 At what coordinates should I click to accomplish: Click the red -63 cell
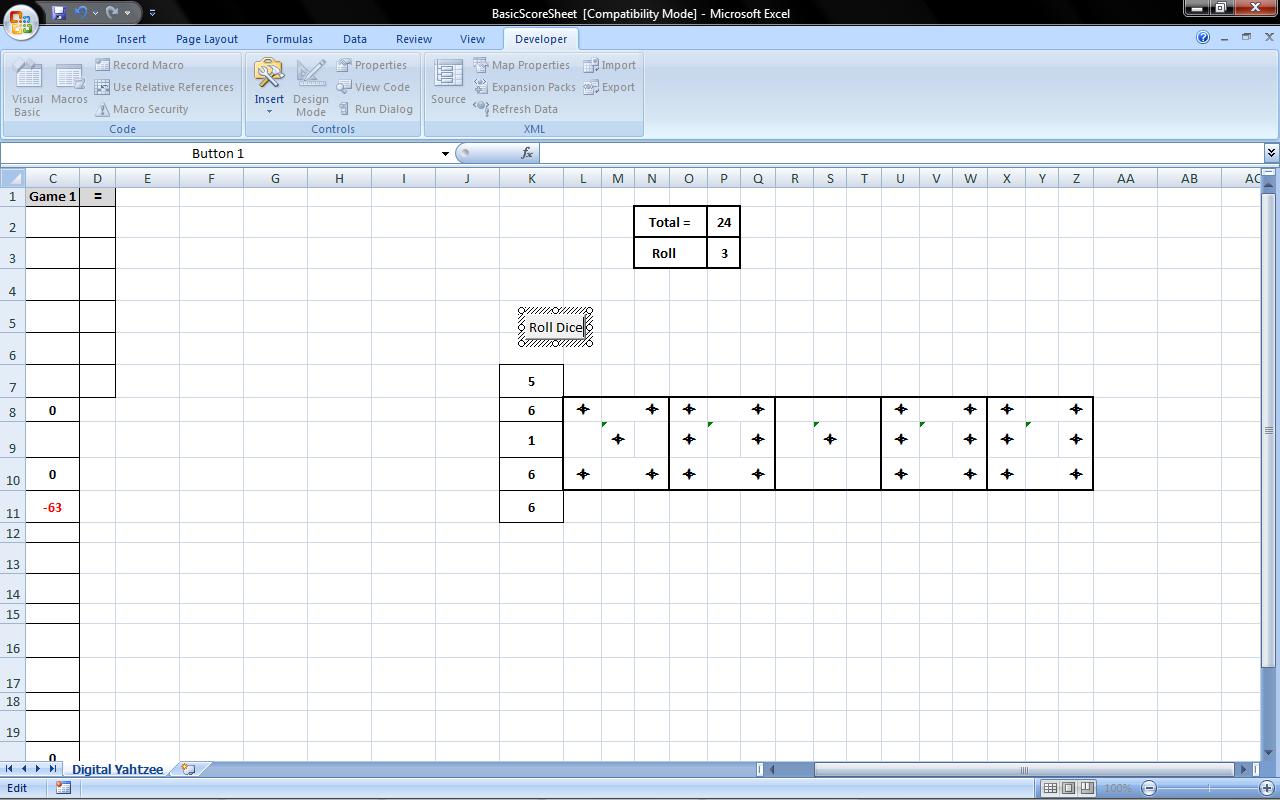(x=52, y=507)
